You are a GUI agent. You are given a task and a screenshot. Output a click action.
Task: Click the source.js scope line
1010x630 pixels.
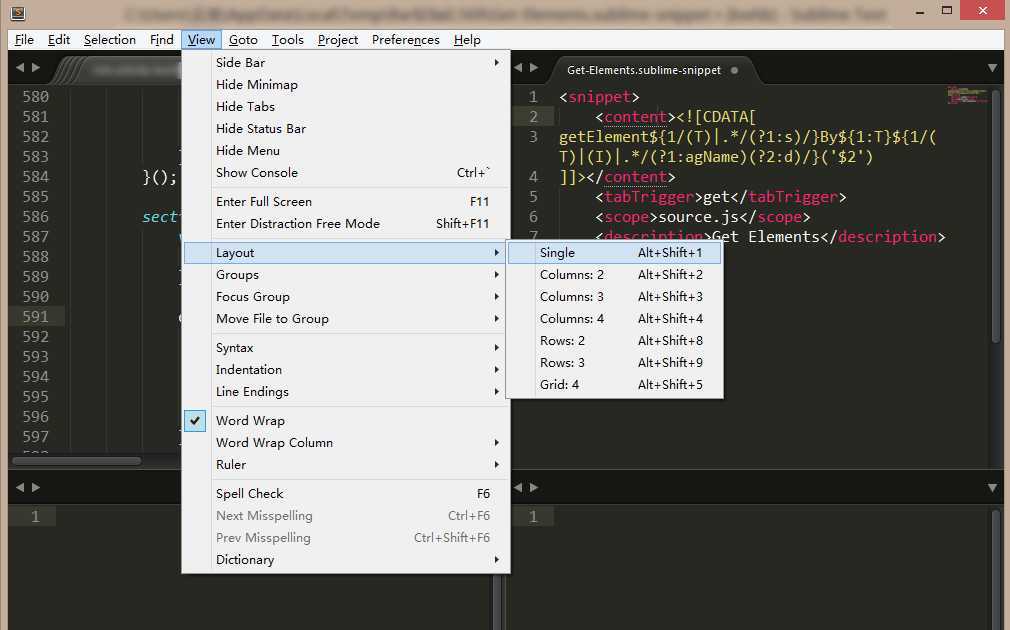click(702, 216)
